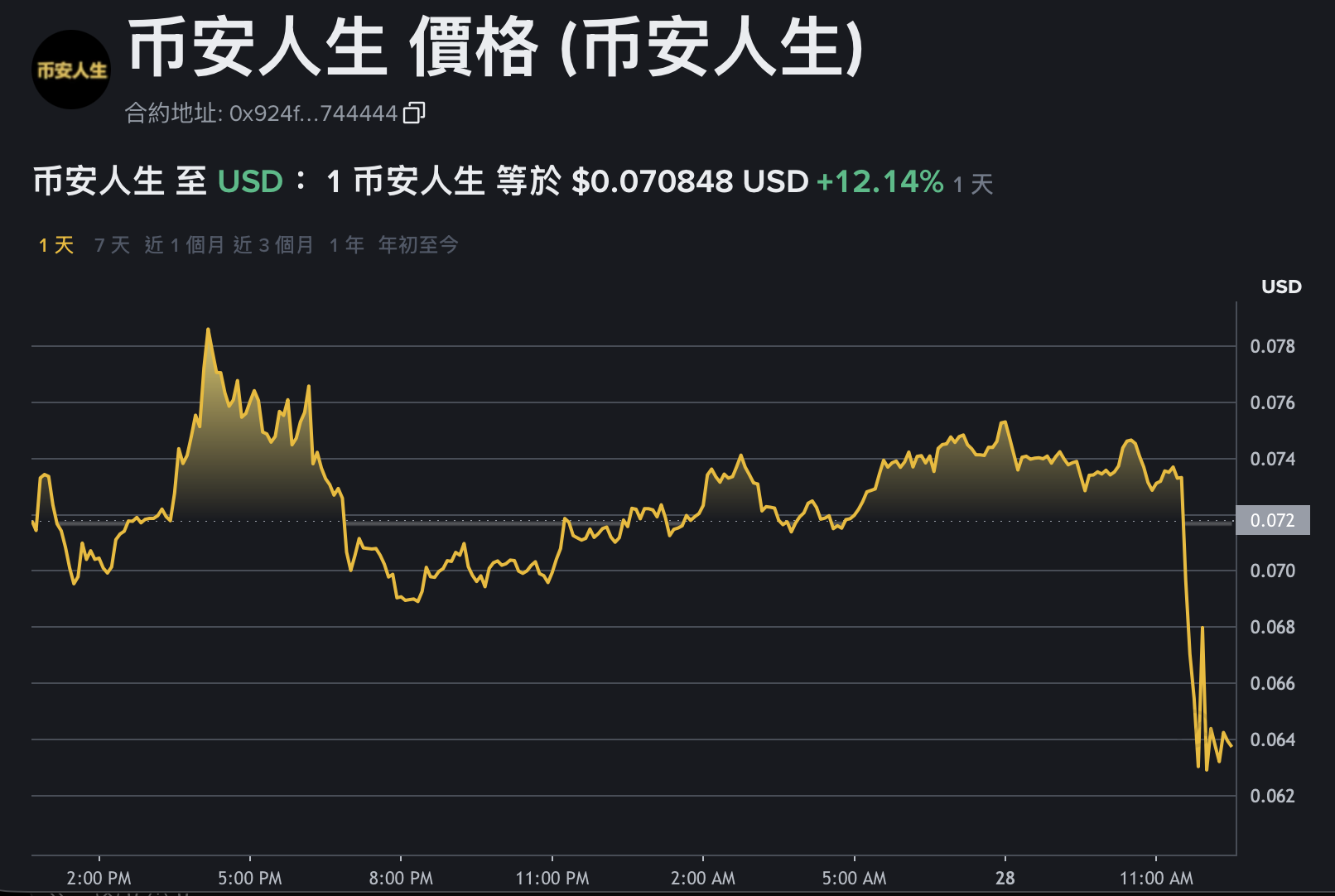The width and height of the screenshot is (1335, 896).
Task: Switch chart to 近 3 個月 range
Action: (273, 245)
